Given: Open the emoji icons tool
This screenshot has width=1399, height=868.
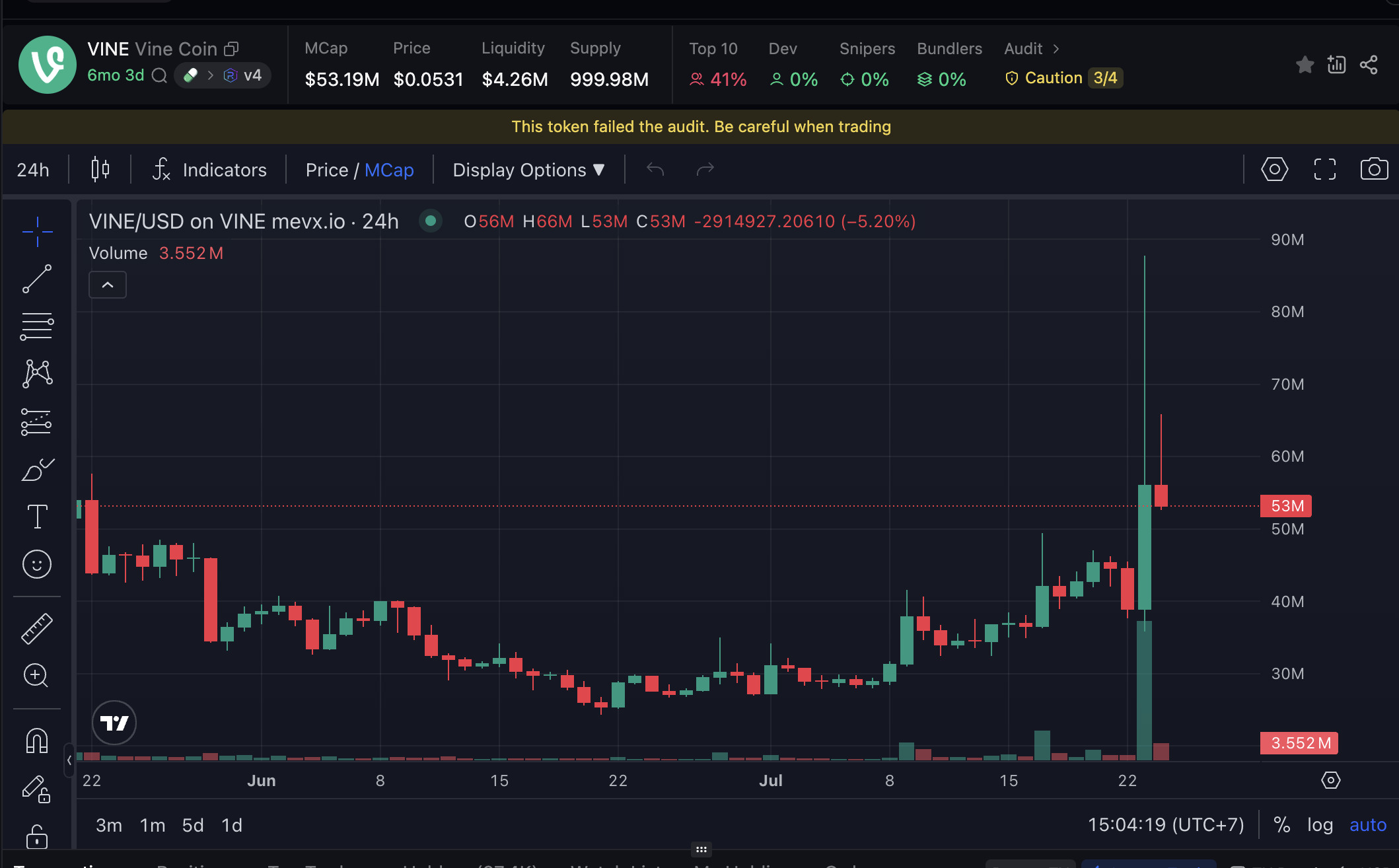Looking at the screenshot, I should (x=37, y=564).
